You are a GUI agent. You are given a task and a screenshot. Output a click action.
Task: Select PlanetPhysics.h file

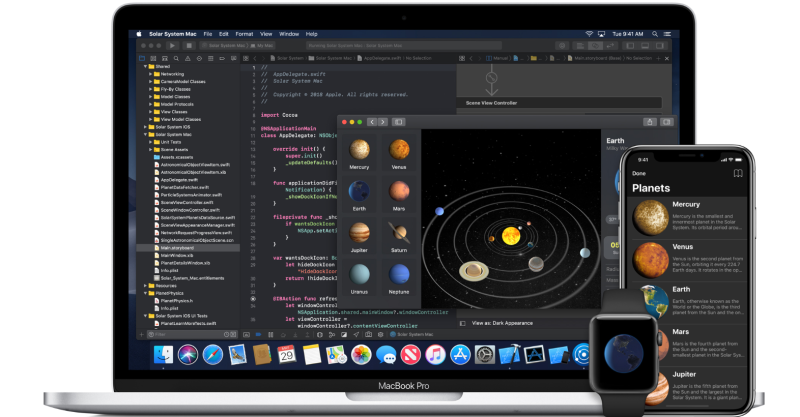click(177, 301)
